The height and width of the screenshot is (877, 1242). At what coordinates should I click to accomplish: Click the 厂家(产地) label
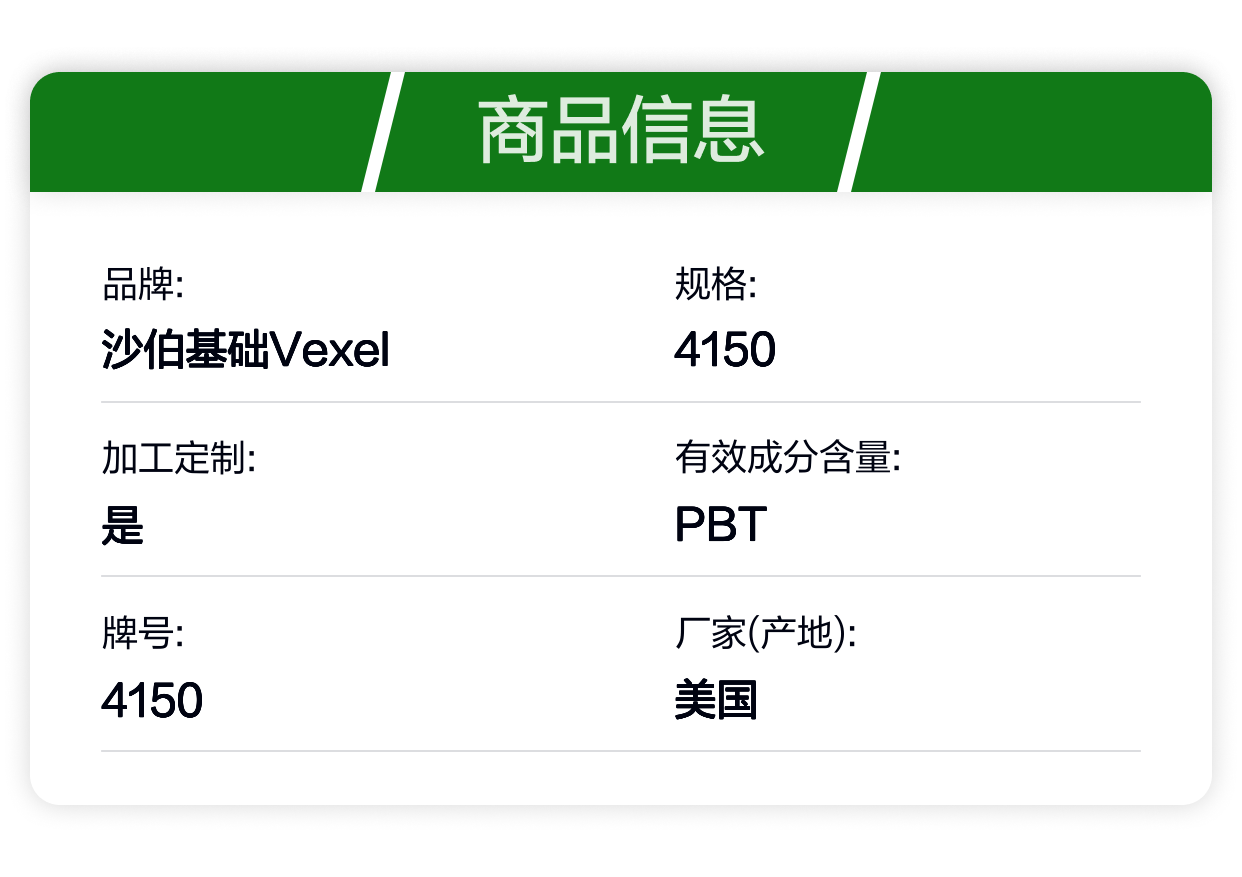[765, 634]
